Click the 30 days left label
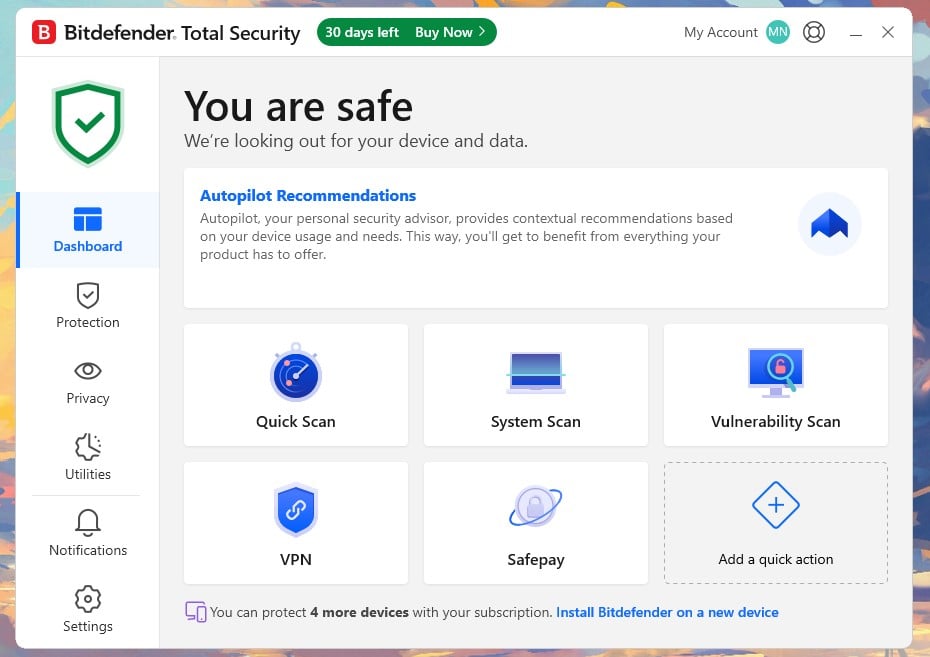The width and height of the screenshot is (930, 657). pyautogui.click(x=362, y=32)
